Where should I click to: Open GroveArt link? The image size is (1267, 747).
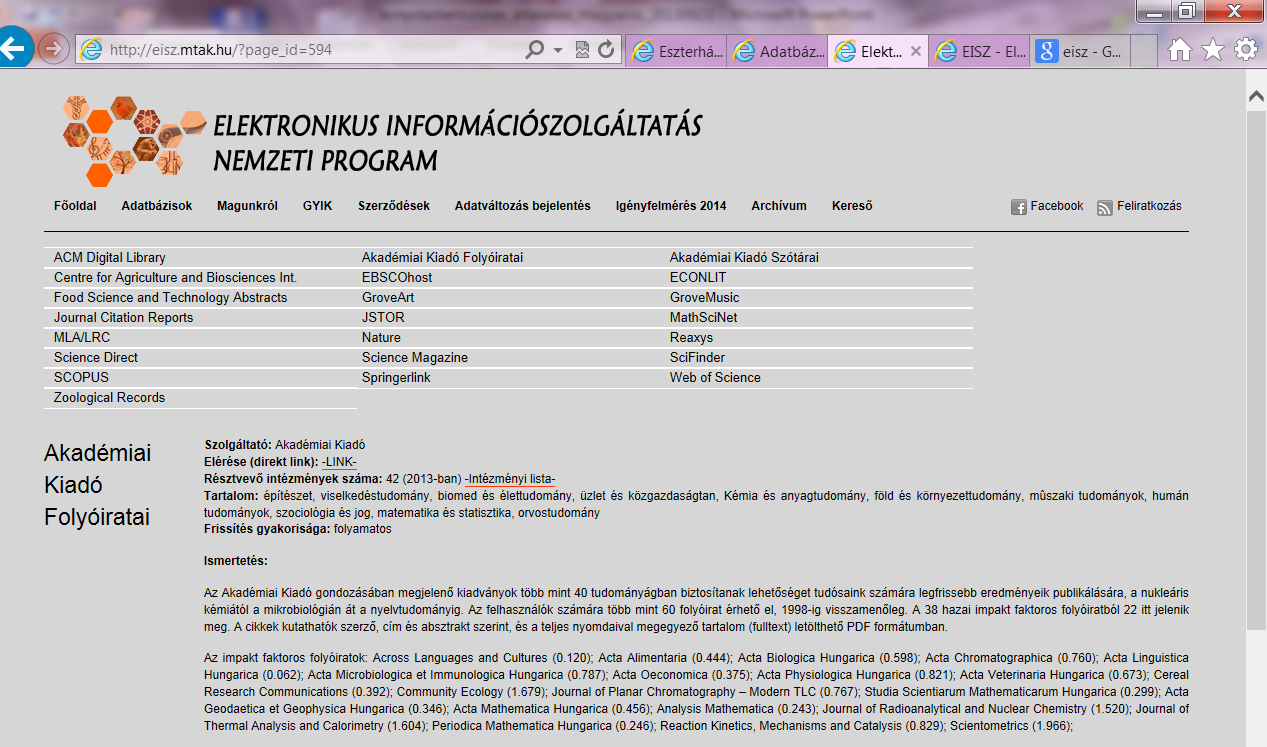point(388,298)
